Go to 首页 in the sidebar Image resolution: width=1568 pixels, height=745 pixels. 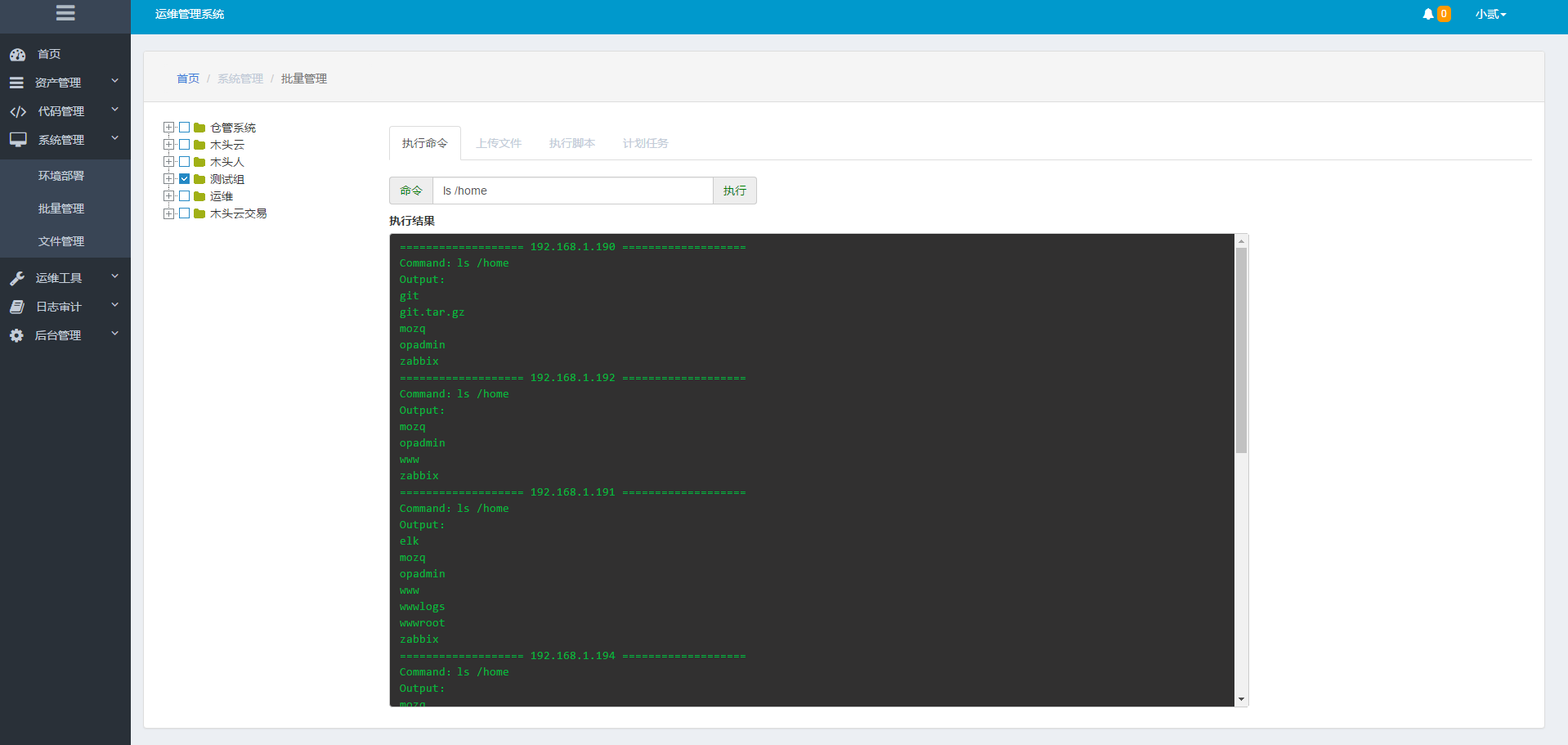(x=49, y=54)
